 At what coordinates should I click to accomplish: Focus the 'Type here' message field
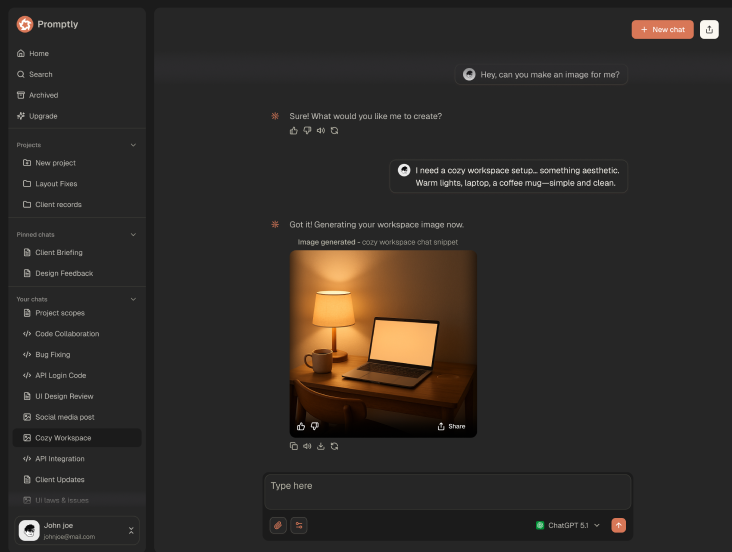448,492
